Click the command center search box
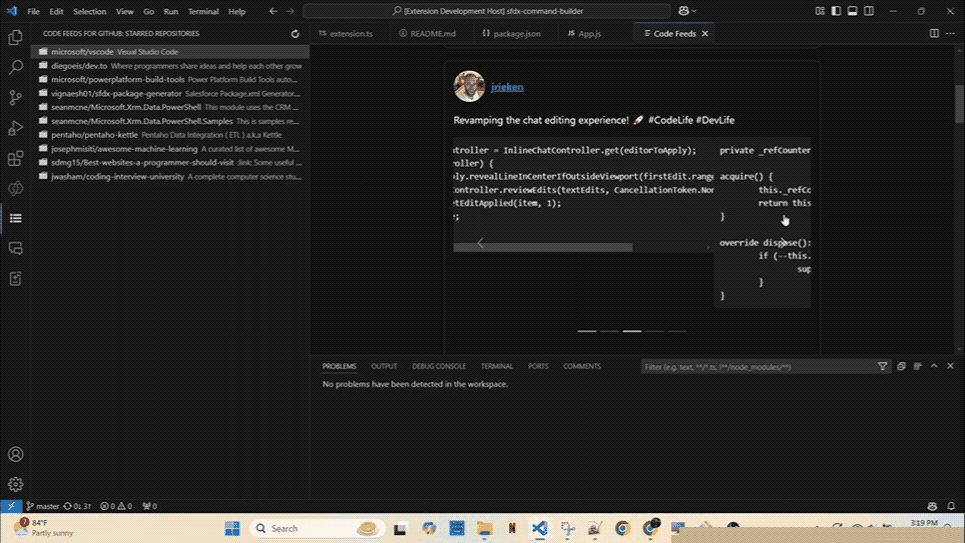 (486, 11)
